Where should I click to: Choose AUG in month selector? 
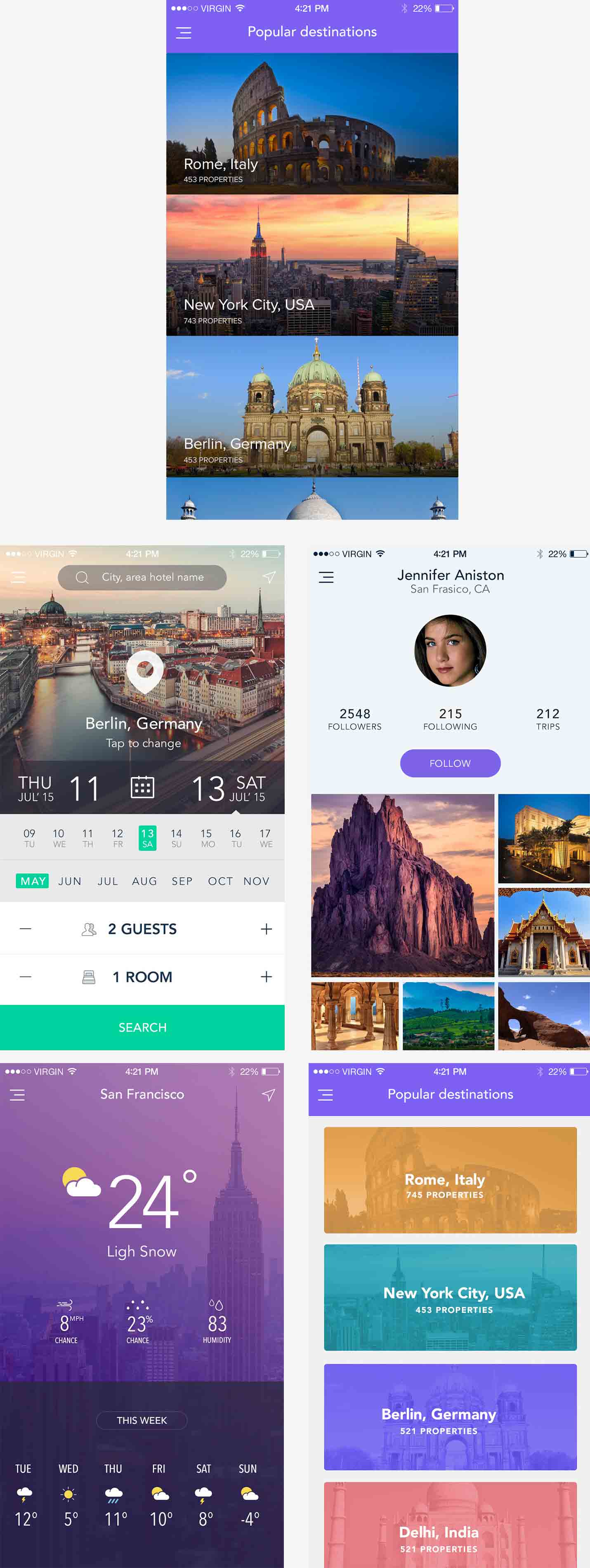[x=144, y=881]
